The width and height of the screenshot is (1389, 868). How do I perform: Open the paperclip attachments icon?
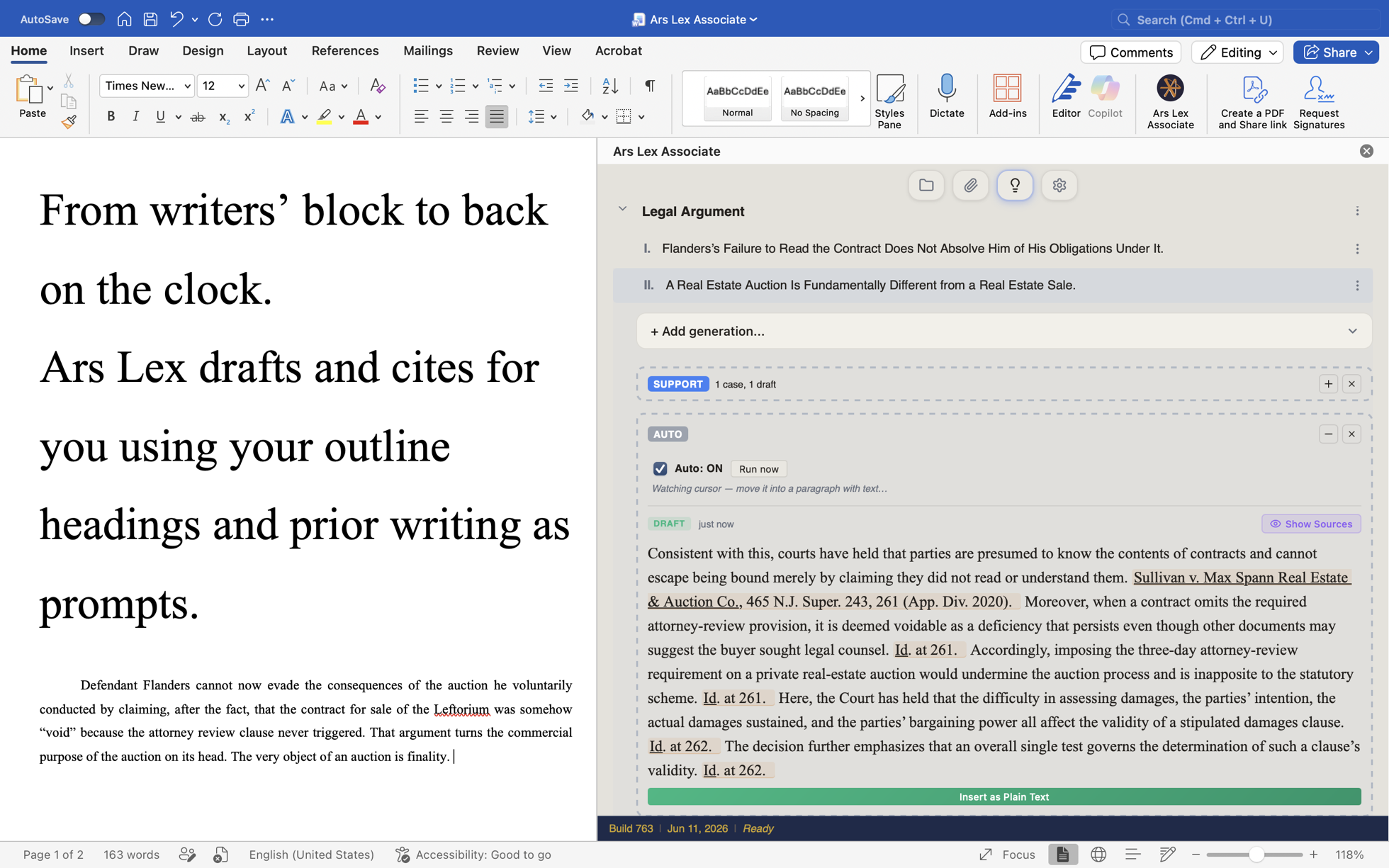(970, 186)
